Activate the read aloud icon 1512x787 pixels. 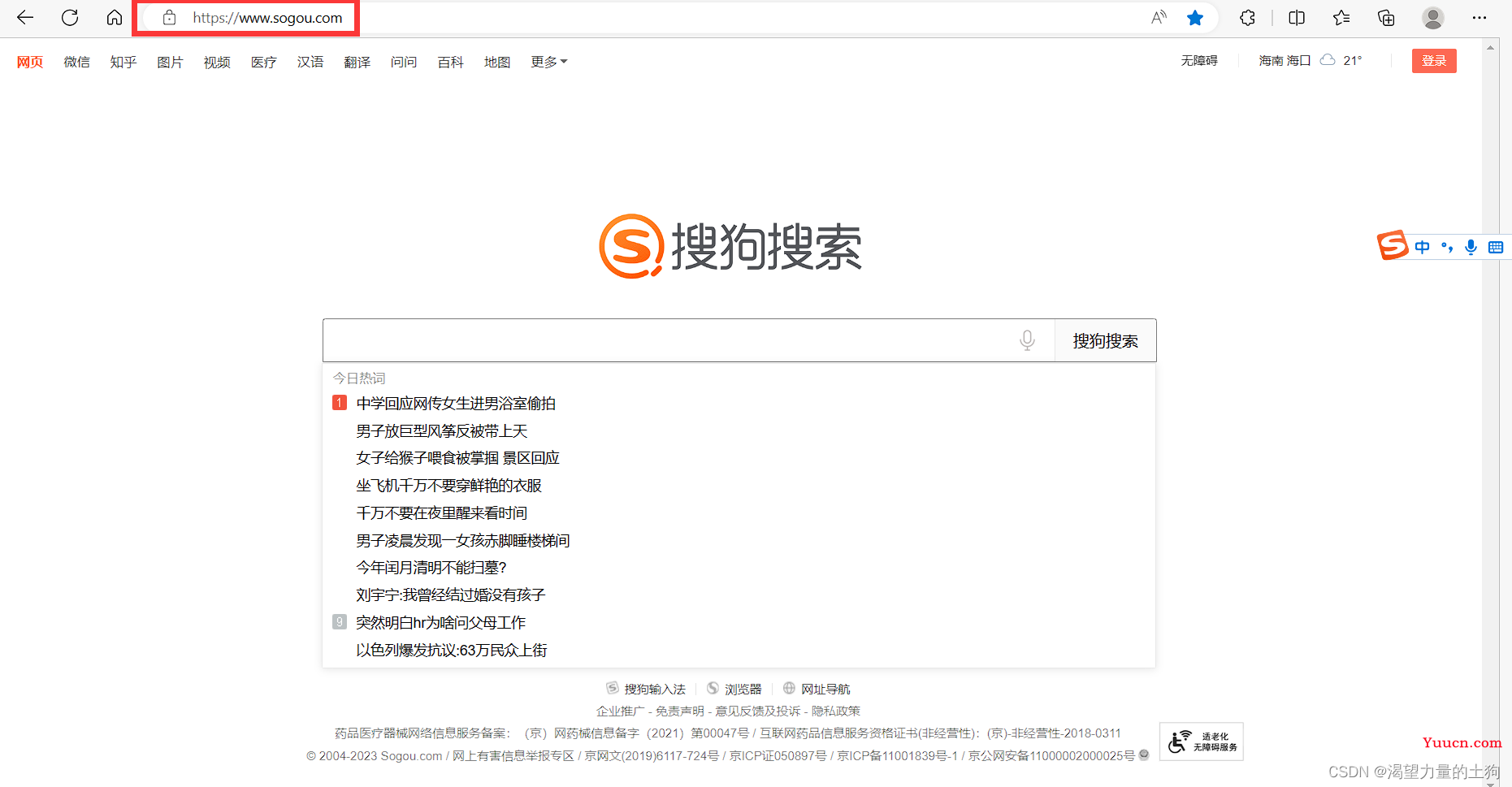(1159, 18)
